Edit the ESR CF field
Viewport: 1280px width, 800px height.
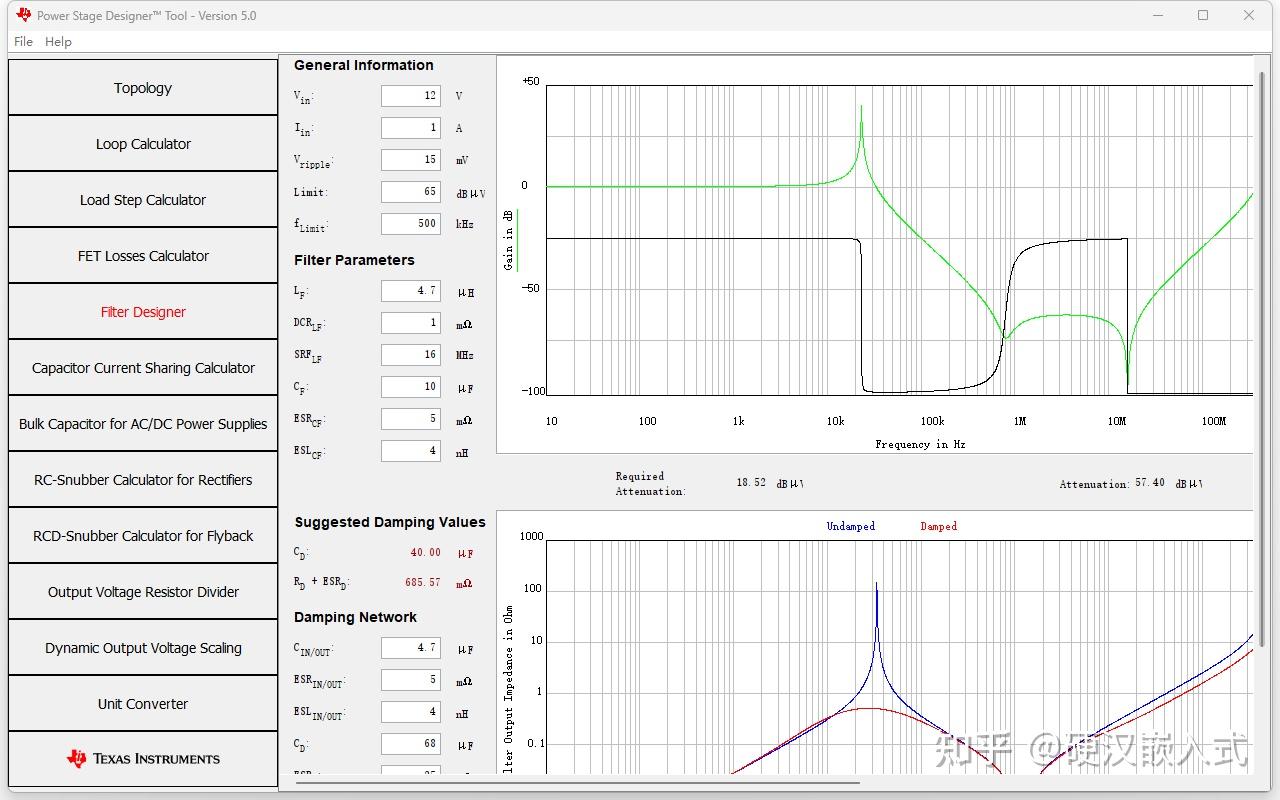click(x=411, y=419)
